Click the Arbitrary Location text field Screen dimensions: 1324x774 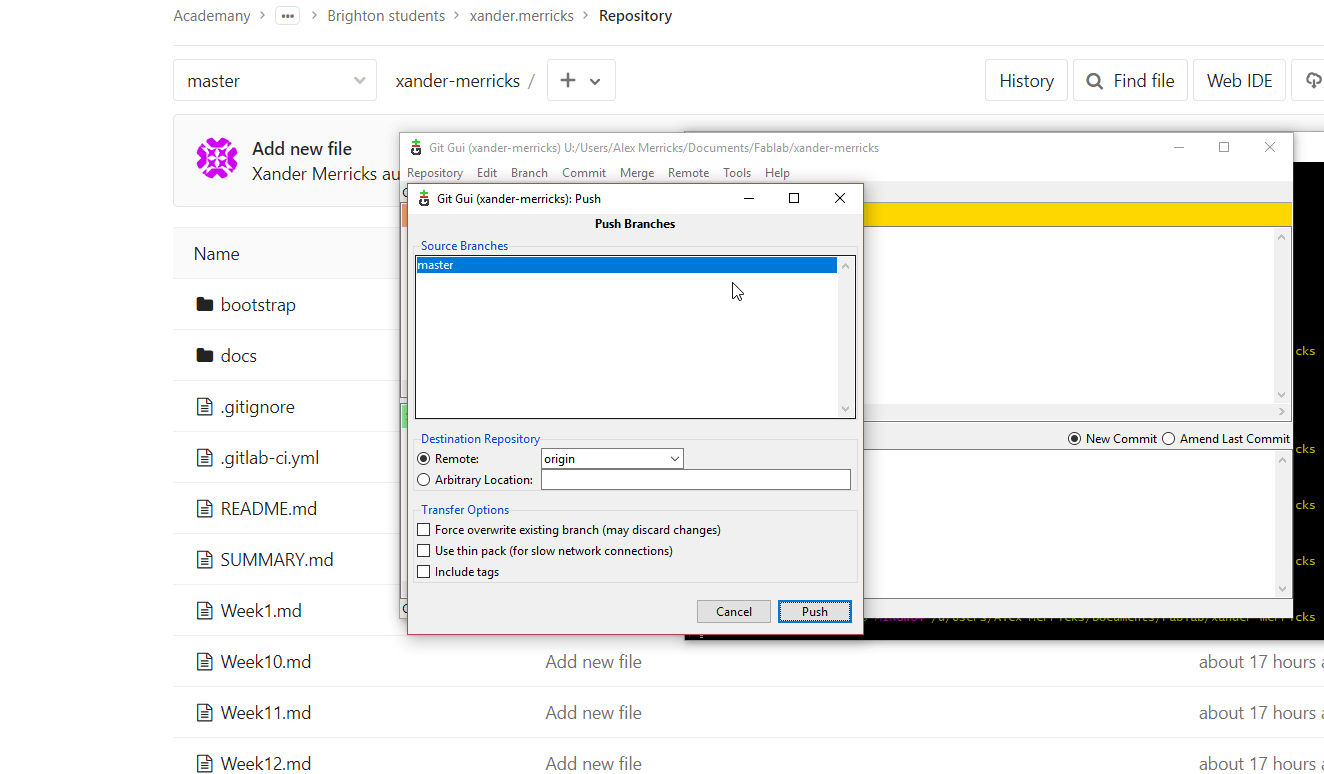(696, 480)
